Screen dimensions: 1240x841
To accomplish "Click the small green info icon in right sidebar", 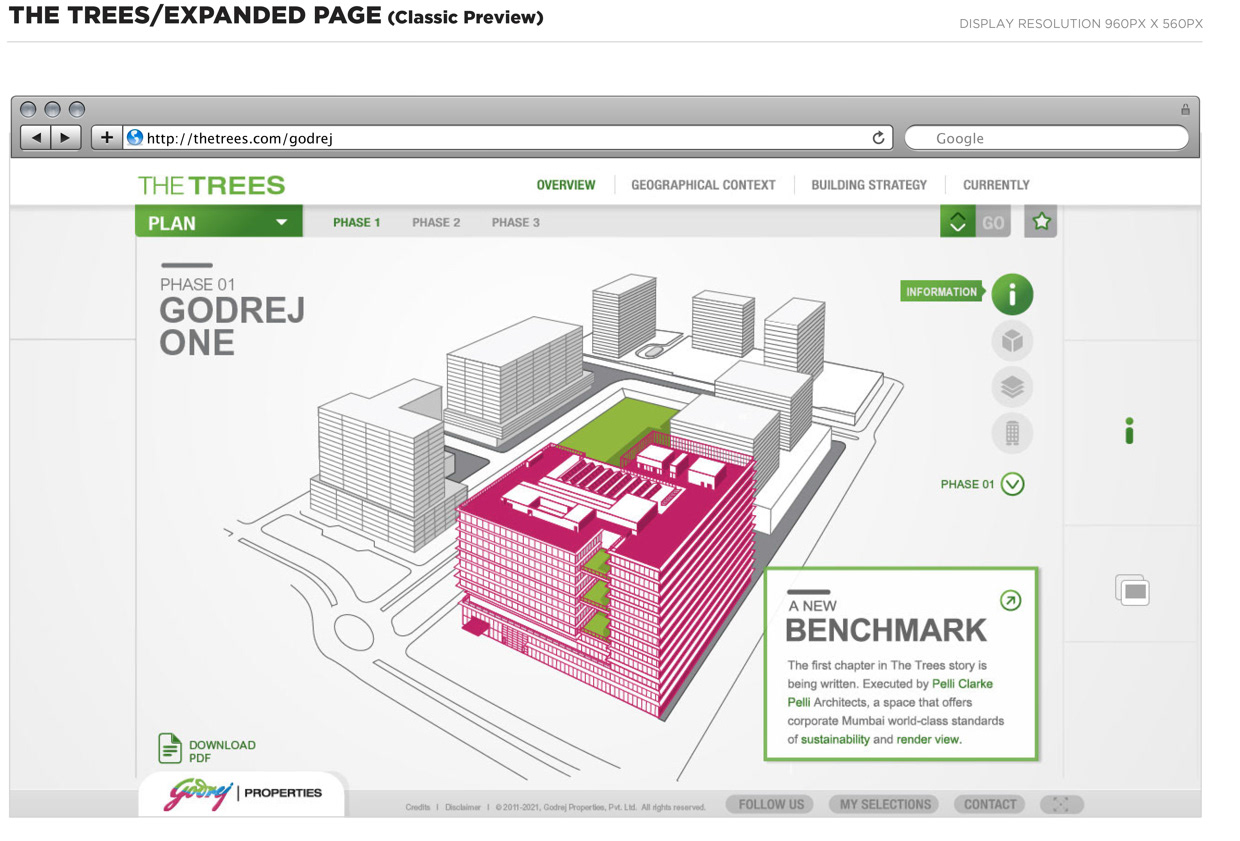I will [1129, 431].
